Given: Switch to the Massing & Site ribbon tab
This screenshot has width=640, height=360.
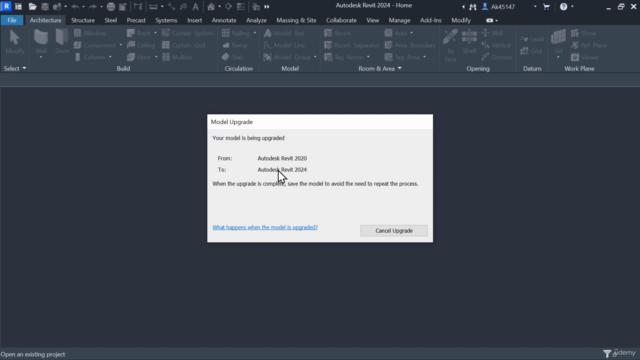Looking at the screenshot, I should tap(296, 20).
